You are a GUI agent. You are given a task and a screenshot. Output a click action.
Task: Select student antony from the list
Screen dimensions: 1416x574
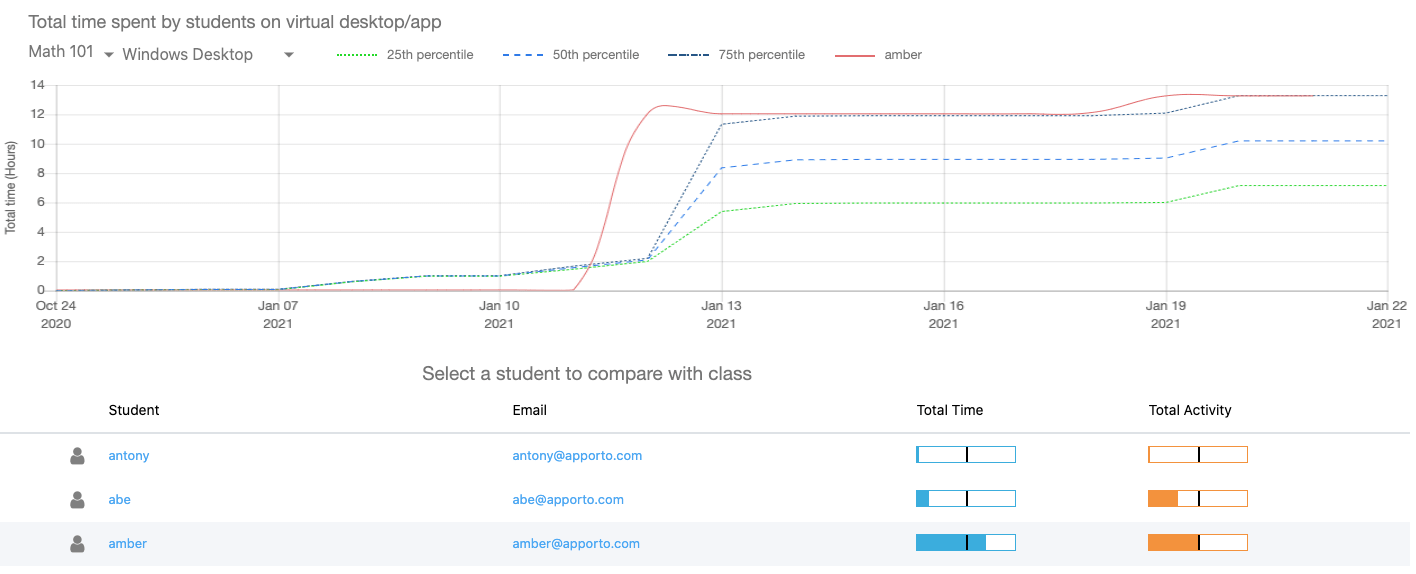coord(129,456)
